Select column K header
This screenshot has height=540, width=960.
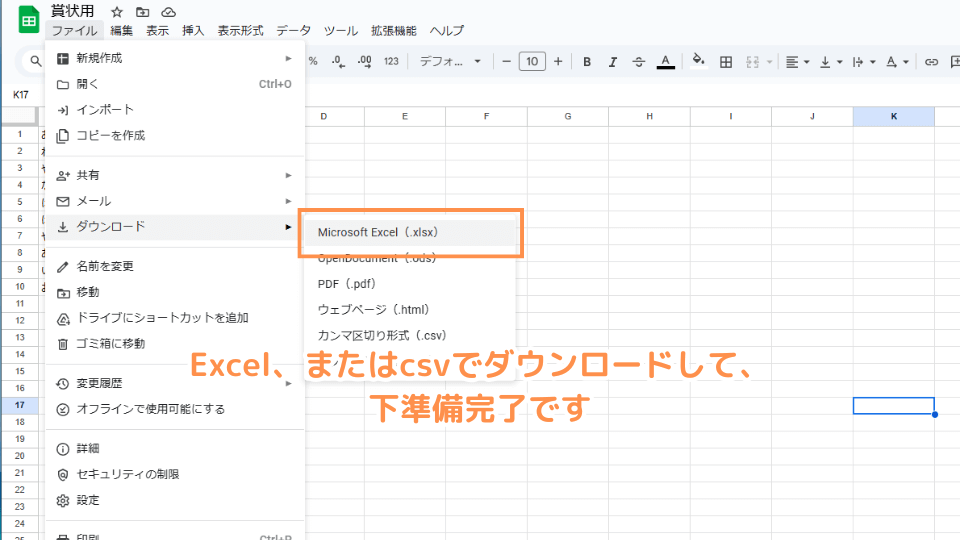click(x=893, y=116)
